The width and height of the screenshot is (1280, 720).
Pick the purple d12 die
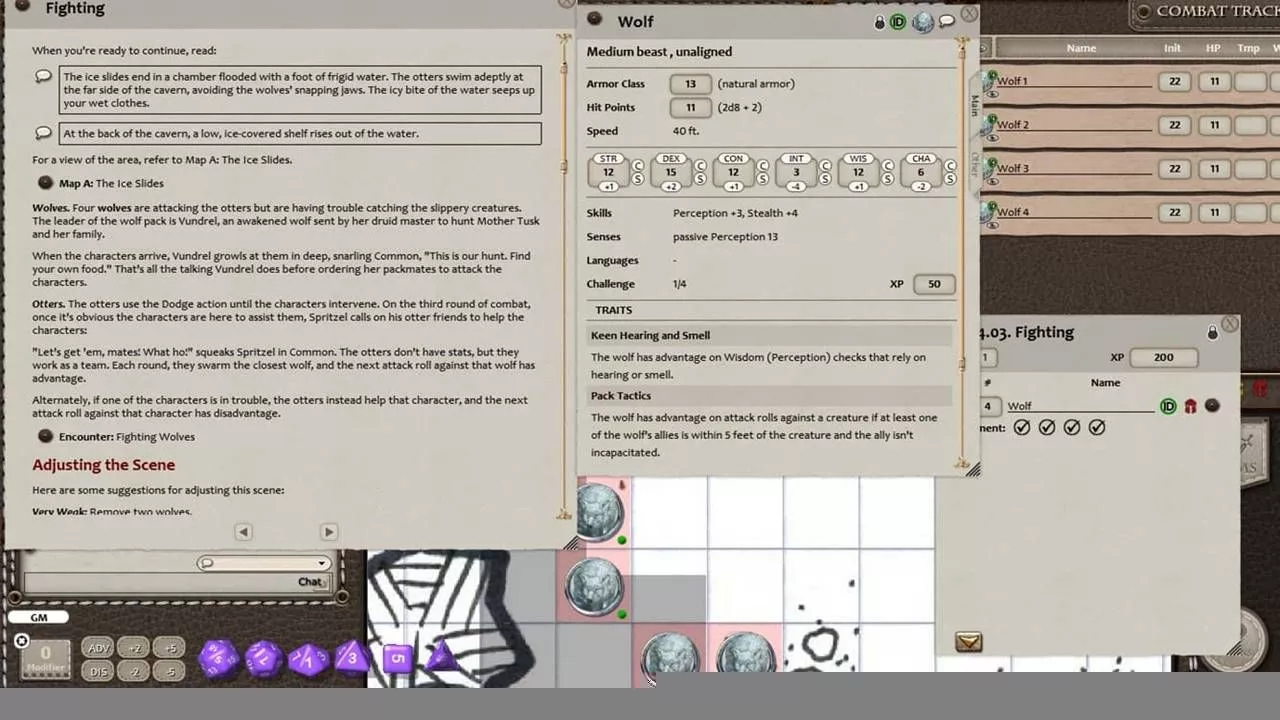tap(264, 658)
